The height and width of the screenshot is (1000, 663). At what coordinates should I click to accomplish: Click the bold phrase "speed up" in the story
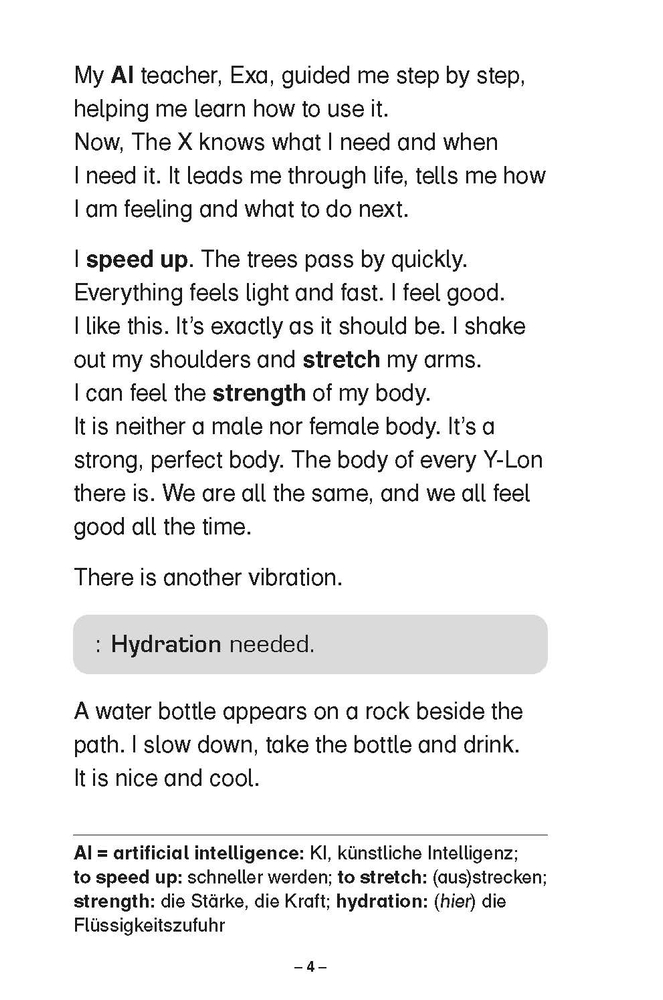click(x=137, y=260)
